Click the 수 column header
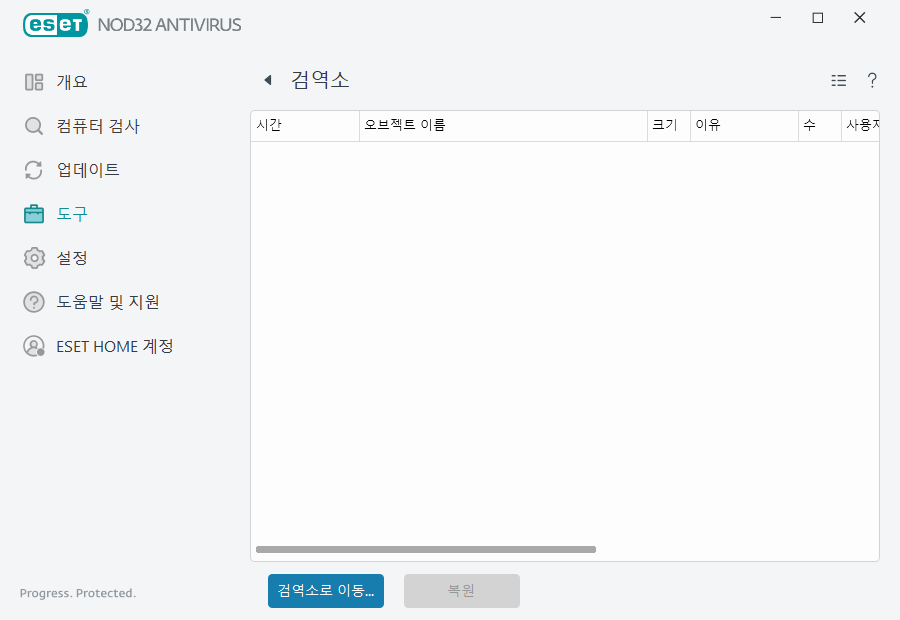This screenshot has width=900, height=620. (818, 125)
